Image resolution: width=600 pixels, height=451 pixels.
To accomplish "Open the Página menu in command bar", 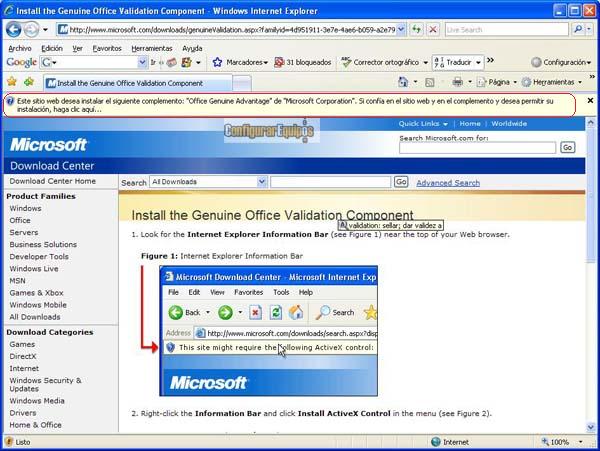I will [x=497, y=82].
